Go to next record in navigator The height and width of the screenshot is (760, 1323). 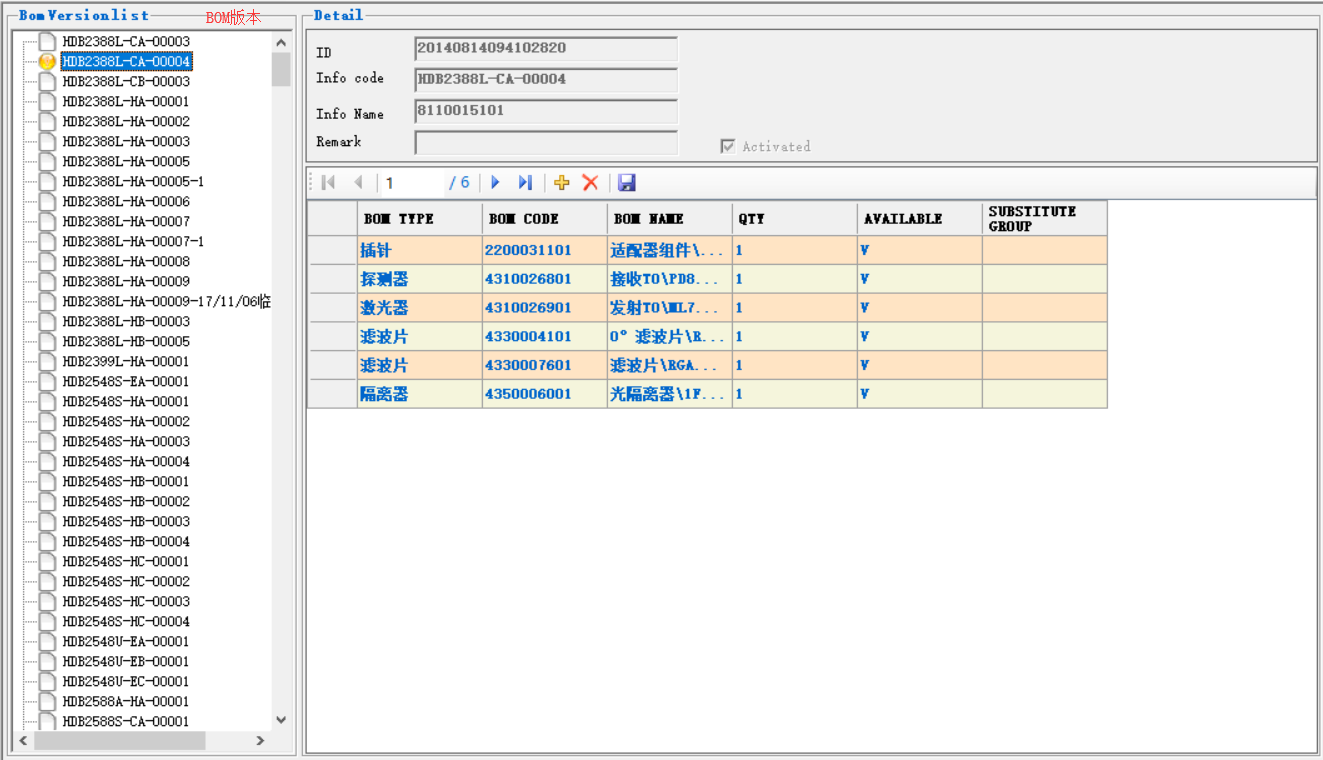pyautogui.click(x=495, y=182)
